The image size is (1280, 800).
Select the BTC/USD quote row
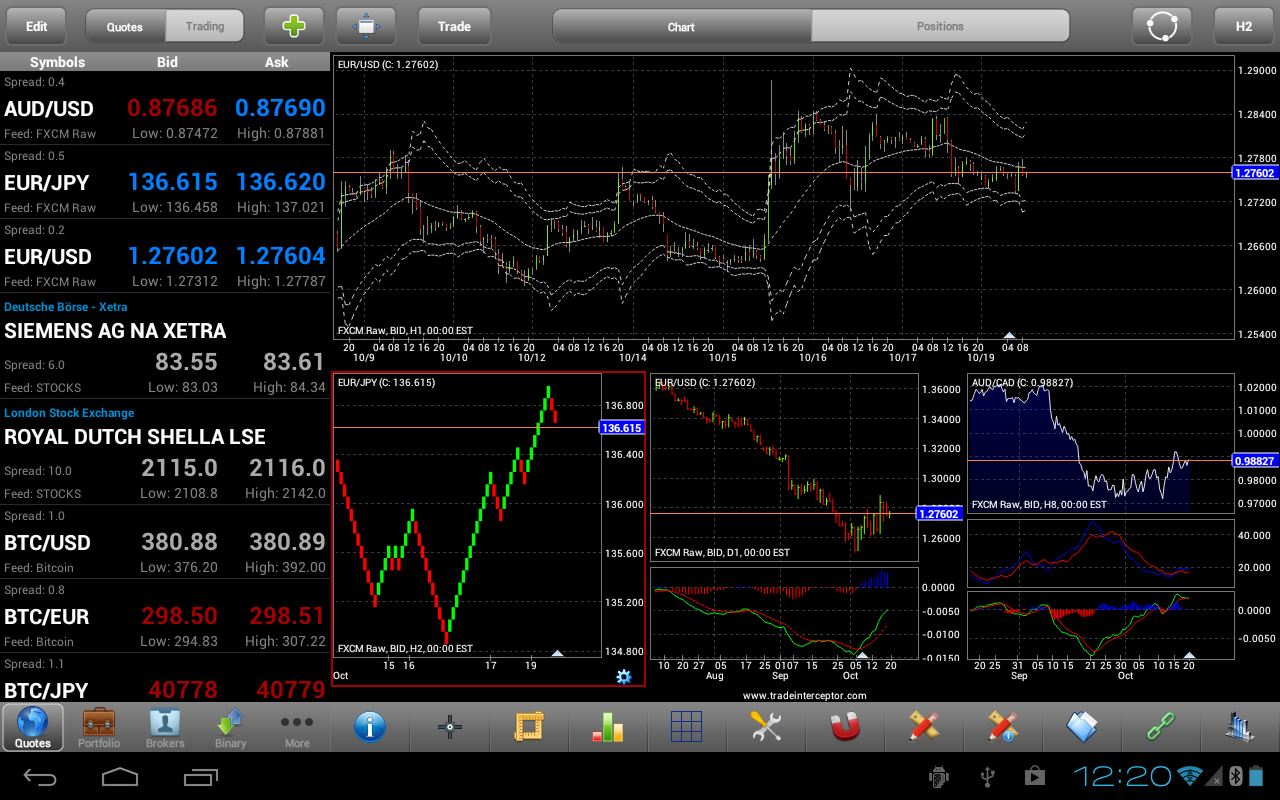[x=165, y=542]
